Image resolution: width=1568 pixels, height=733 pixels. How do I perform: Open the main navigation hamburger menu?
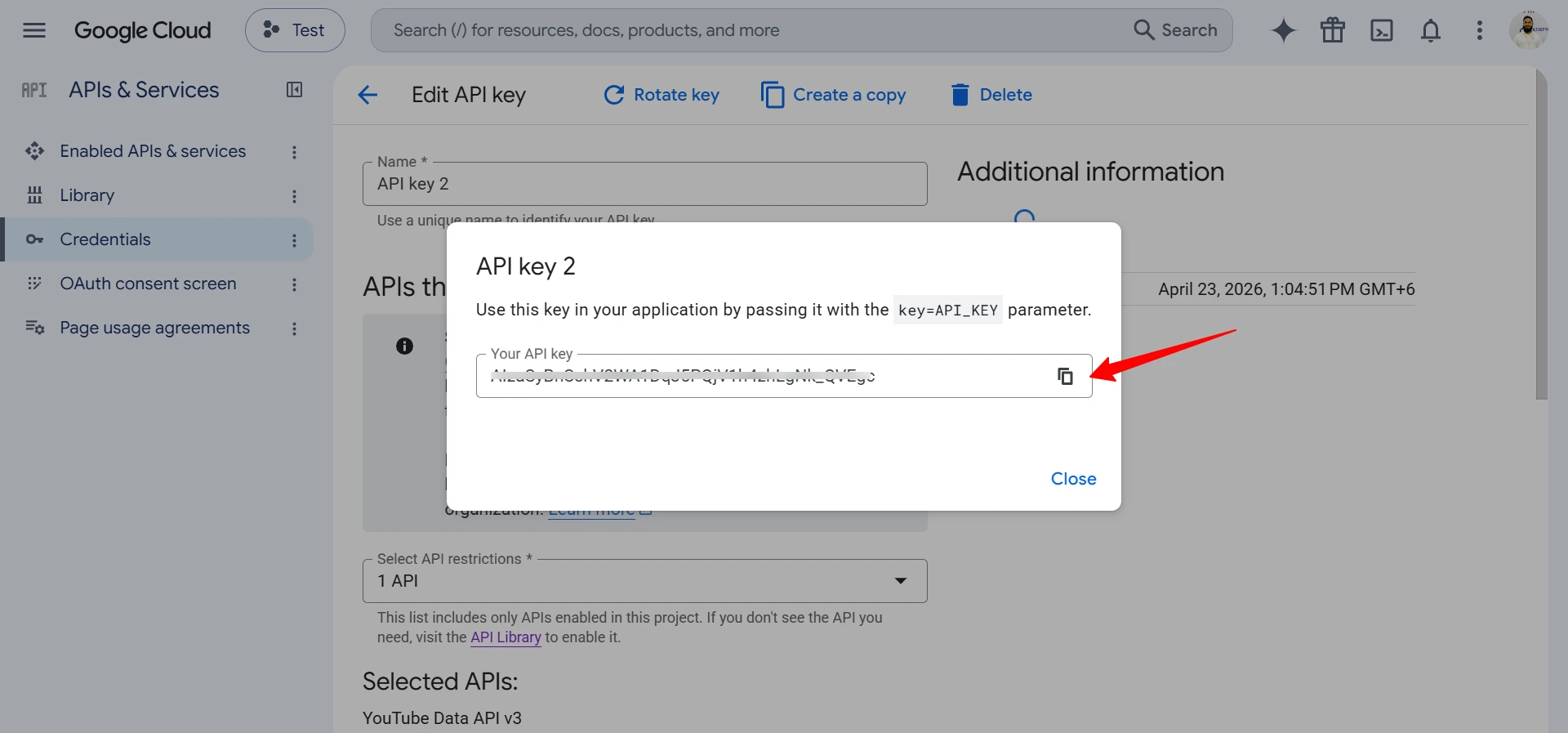point(34,30)
